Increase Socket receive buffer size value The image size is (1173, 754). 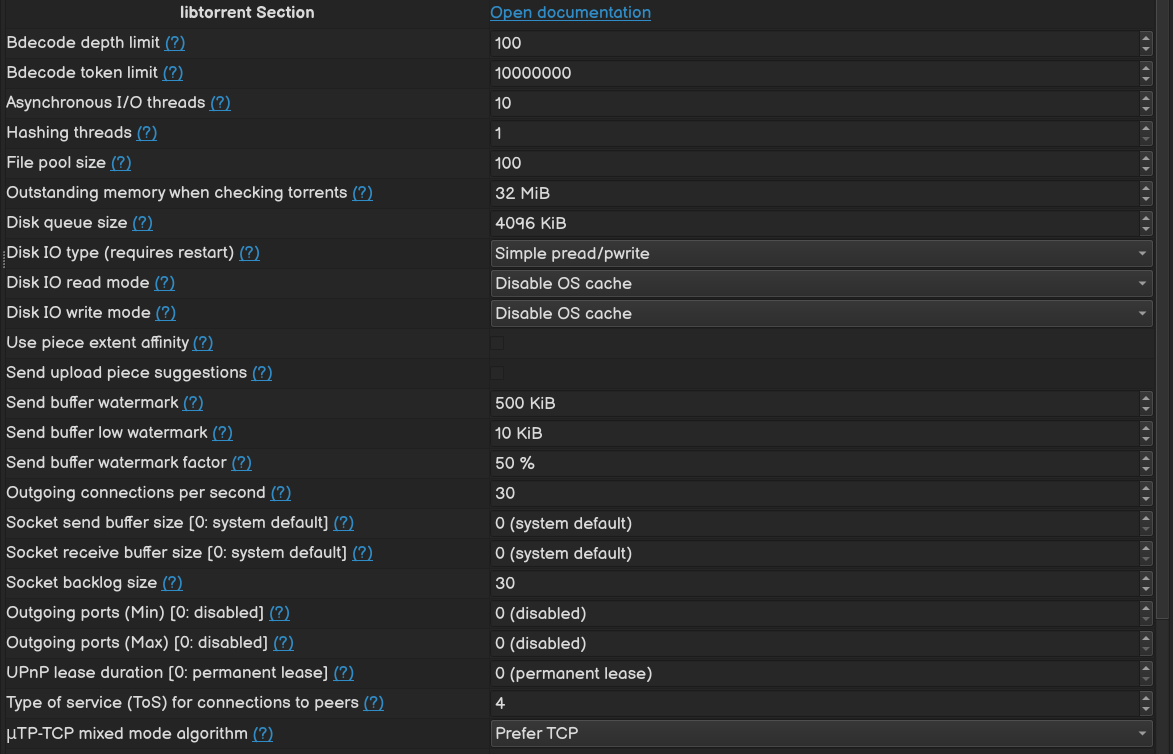pyautogui.click(x=1145, y=546)
